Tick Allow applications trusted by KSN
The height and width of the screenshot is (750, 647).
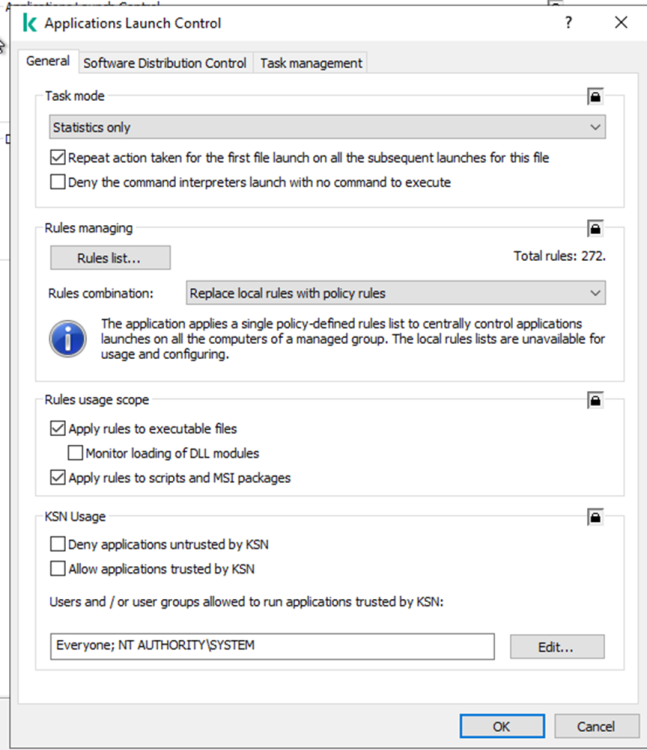[x=57, y=569]
